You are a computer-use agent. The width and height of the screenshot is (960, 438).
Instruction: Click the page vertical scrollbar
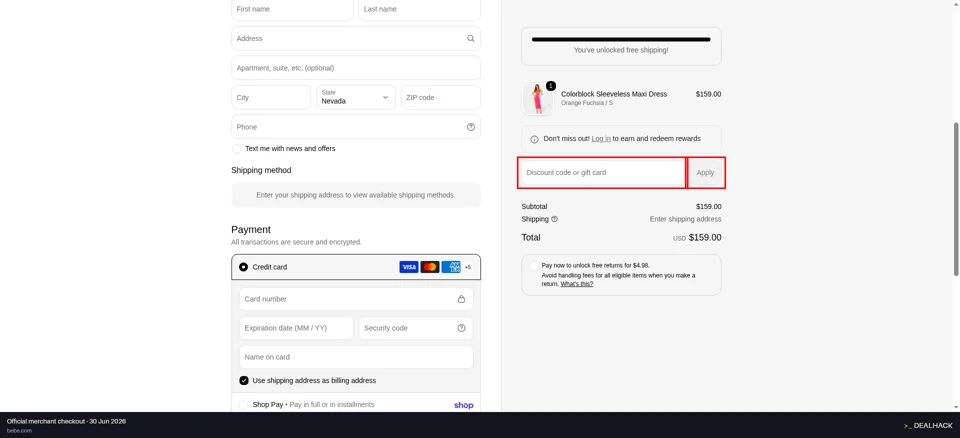pyautogui.click(x=956, y=200)
